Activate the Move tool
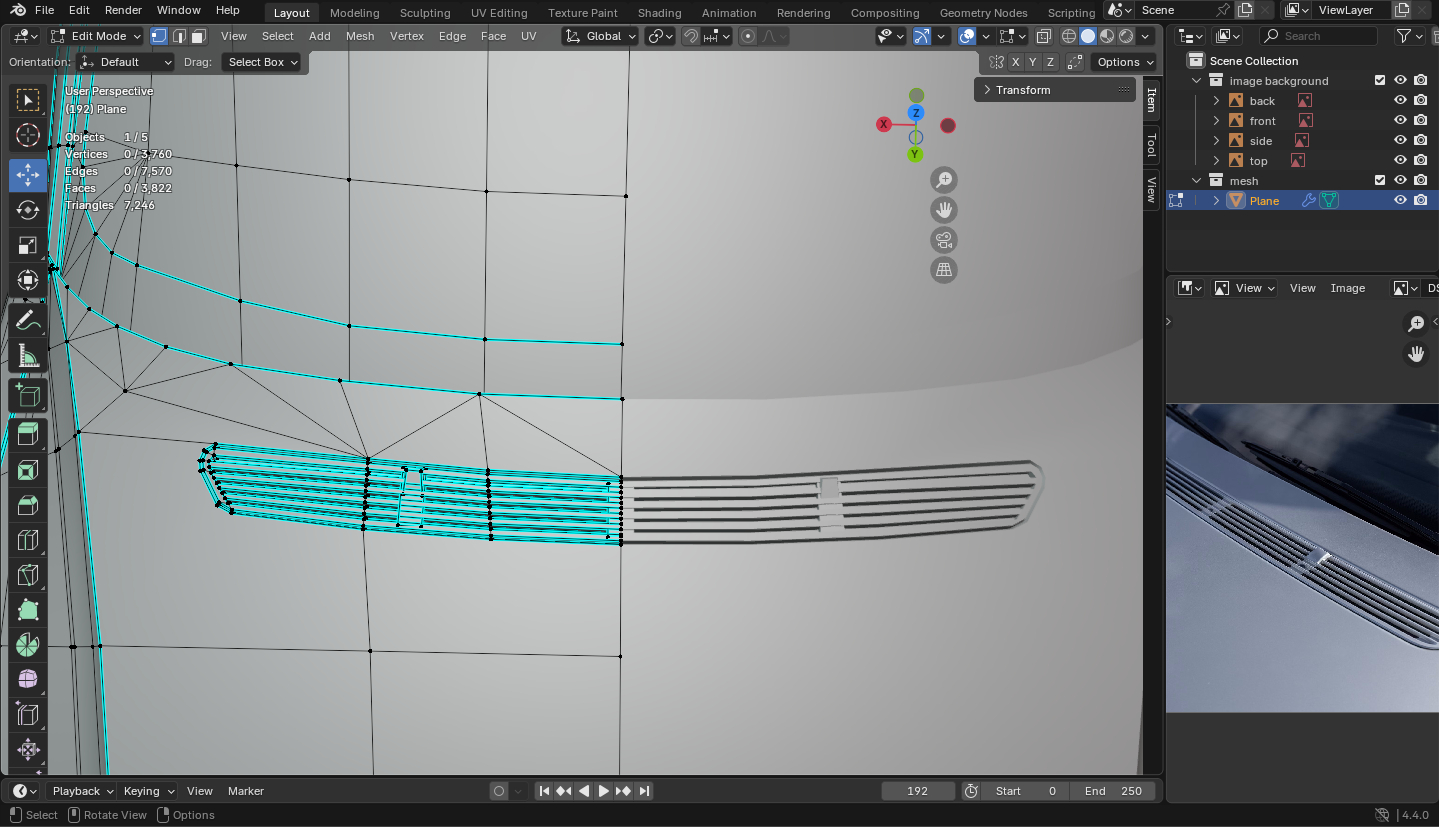Image resolution: width=1439 pixels, height=827 pixels. [x=28, y=174]
